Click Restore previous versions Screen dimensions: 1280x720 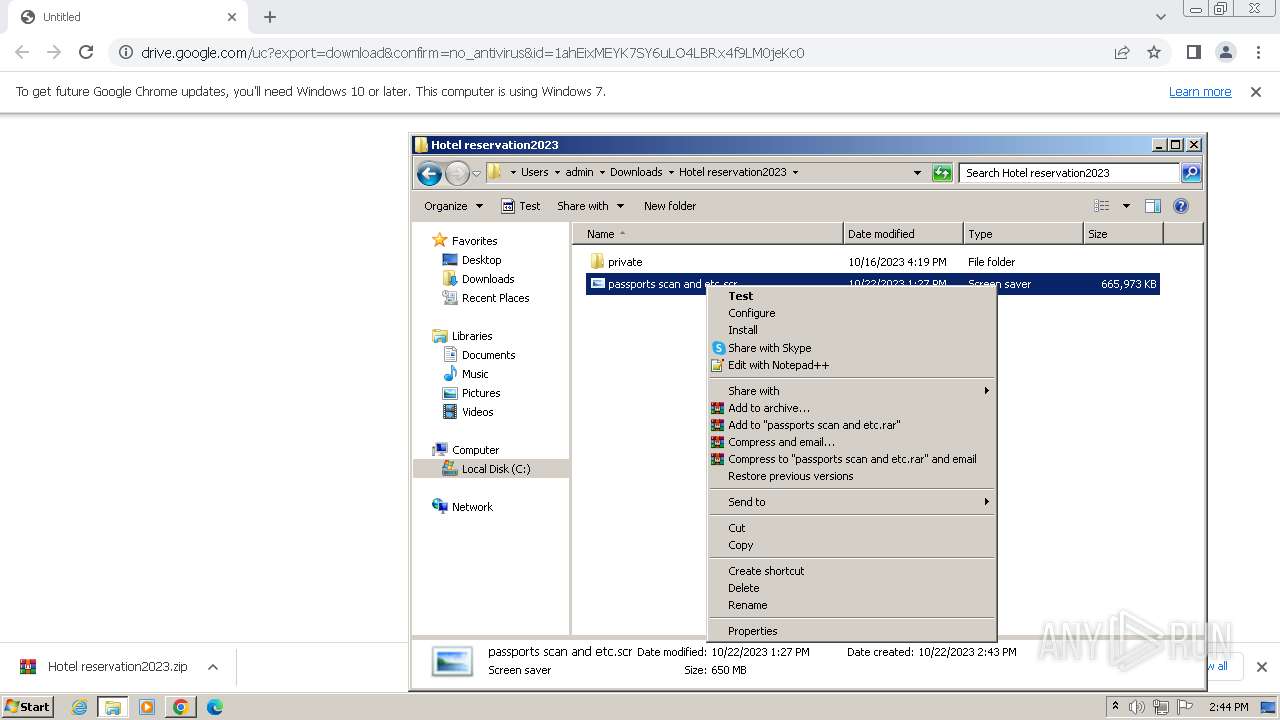point(791,476)
